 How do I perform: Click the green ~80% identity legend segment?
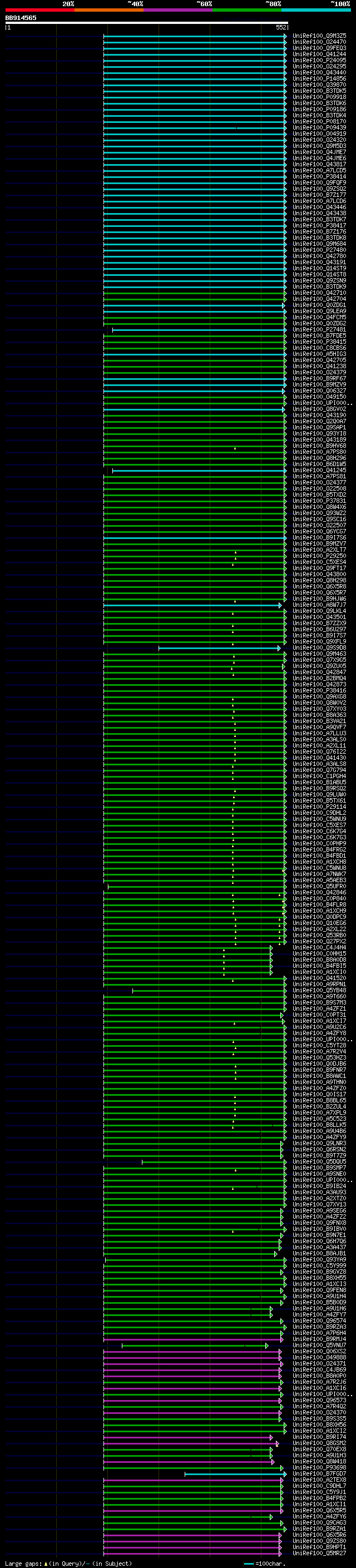tap(247, 10)
